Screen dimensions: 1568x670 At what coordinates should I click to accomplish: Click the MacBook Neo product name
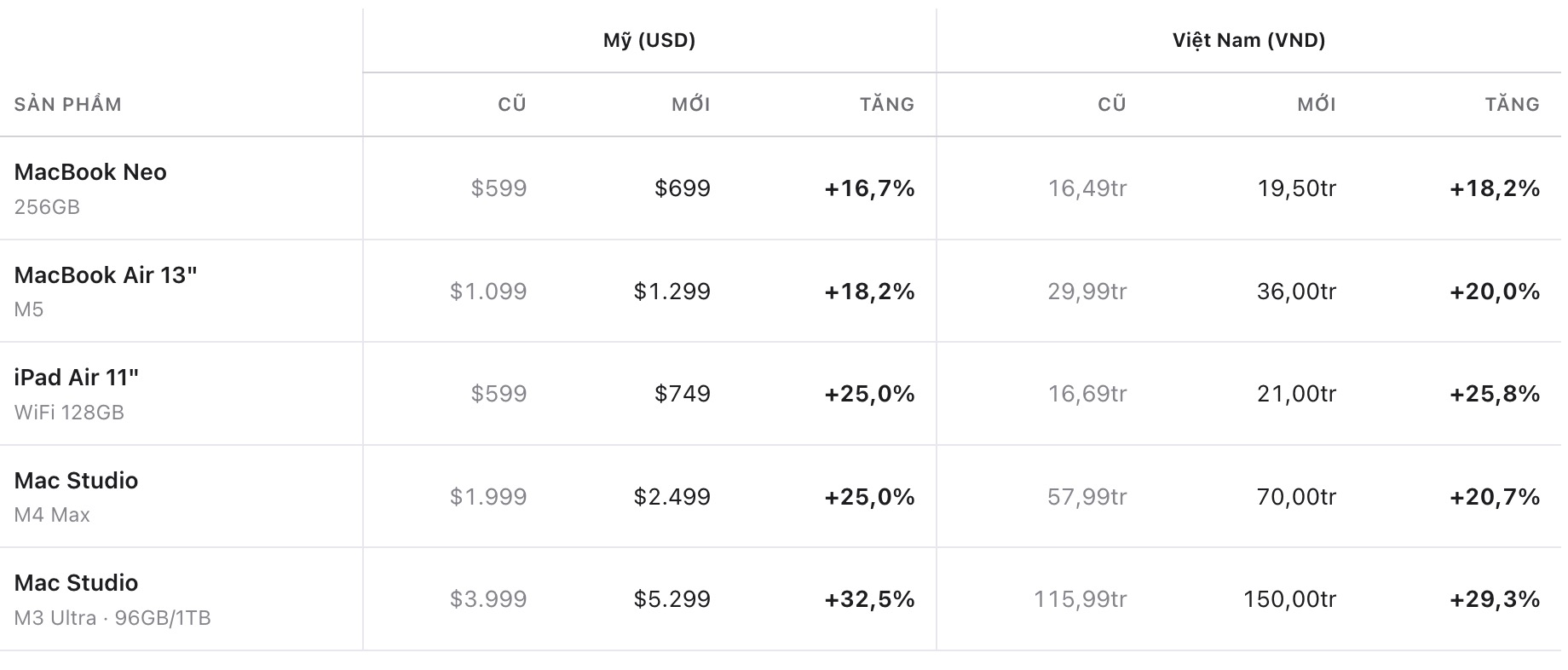pos(90,172)
